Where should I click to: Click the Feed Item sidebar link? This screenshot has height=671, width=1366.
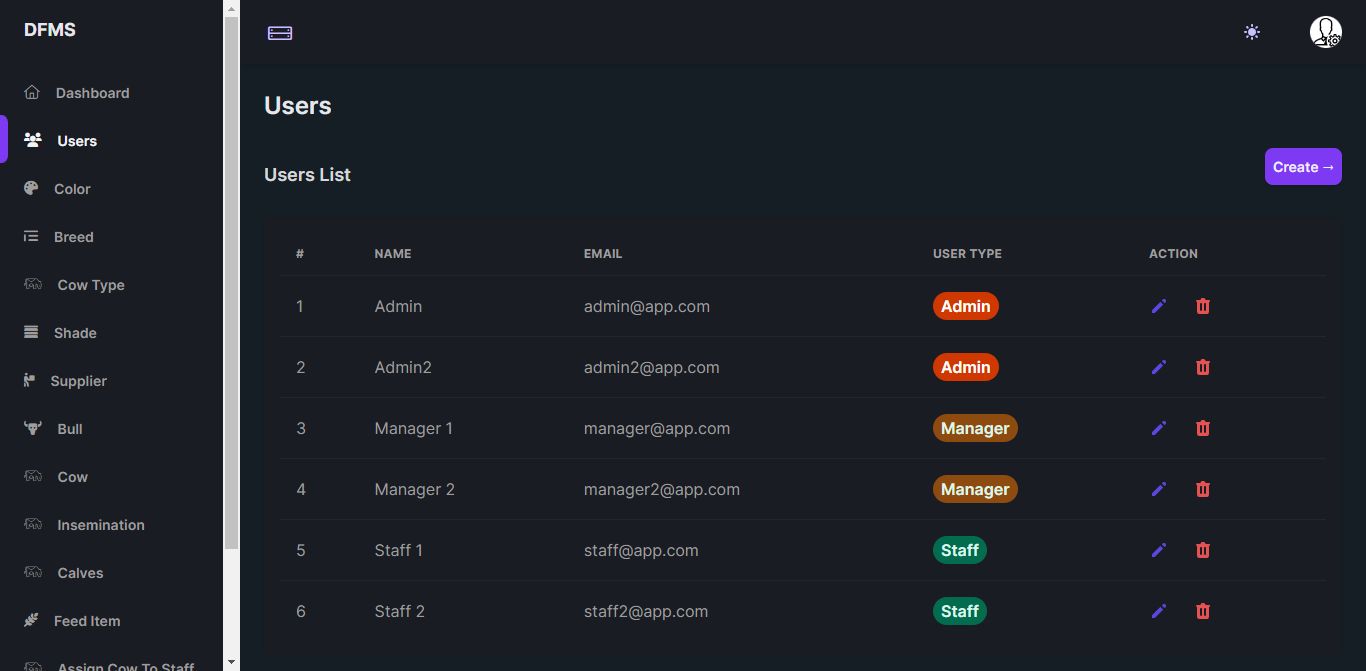pos(86,621)
